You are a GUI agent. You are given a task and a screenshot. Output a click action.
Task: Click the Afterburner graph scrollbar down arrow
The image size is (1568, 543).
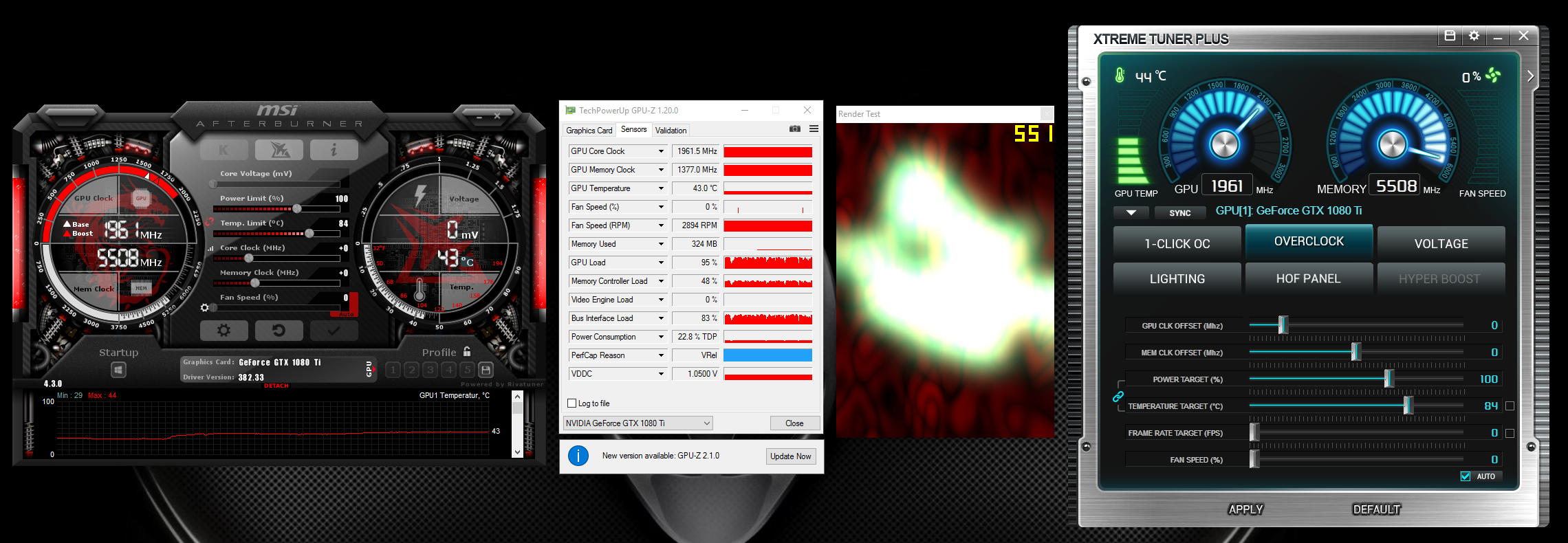click(517, 452)
